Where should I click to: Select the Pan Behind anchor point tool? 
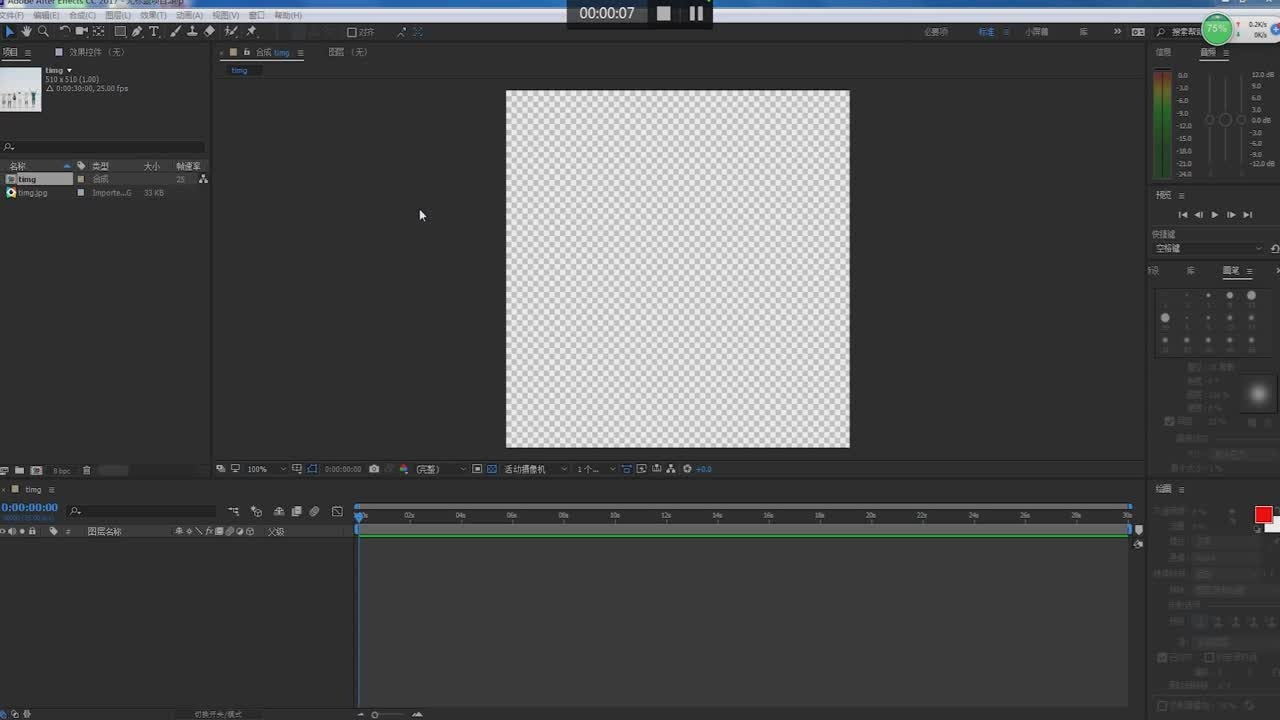[x=98, y=32]
